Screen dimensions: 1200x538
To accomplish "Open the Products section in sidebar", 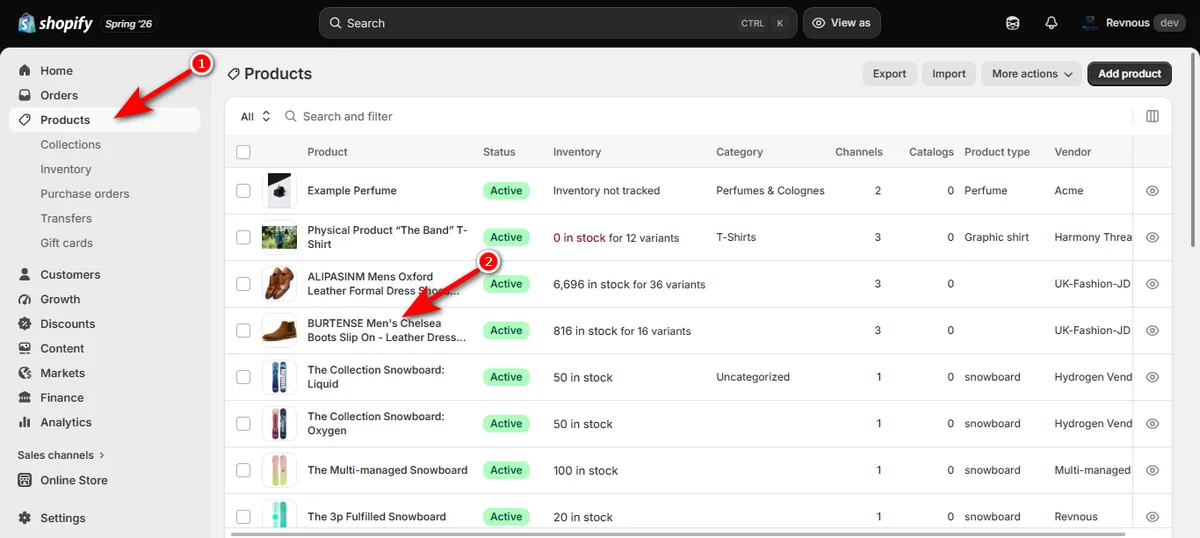I will (x=105, y=120).
